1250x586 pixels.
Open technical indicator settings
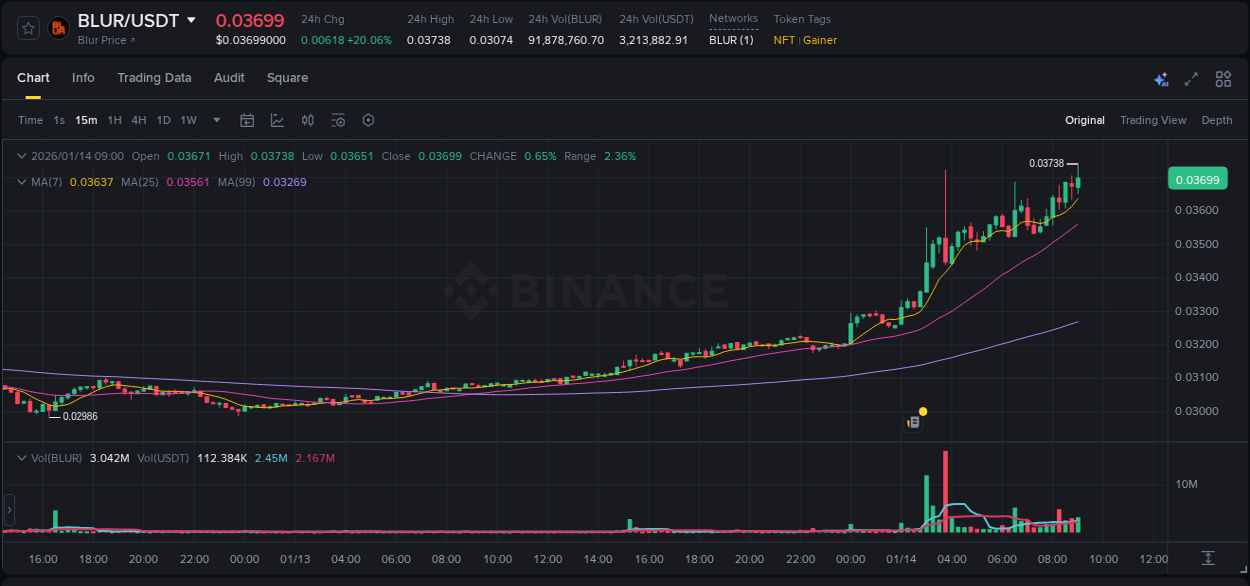(x=338, y=120)
